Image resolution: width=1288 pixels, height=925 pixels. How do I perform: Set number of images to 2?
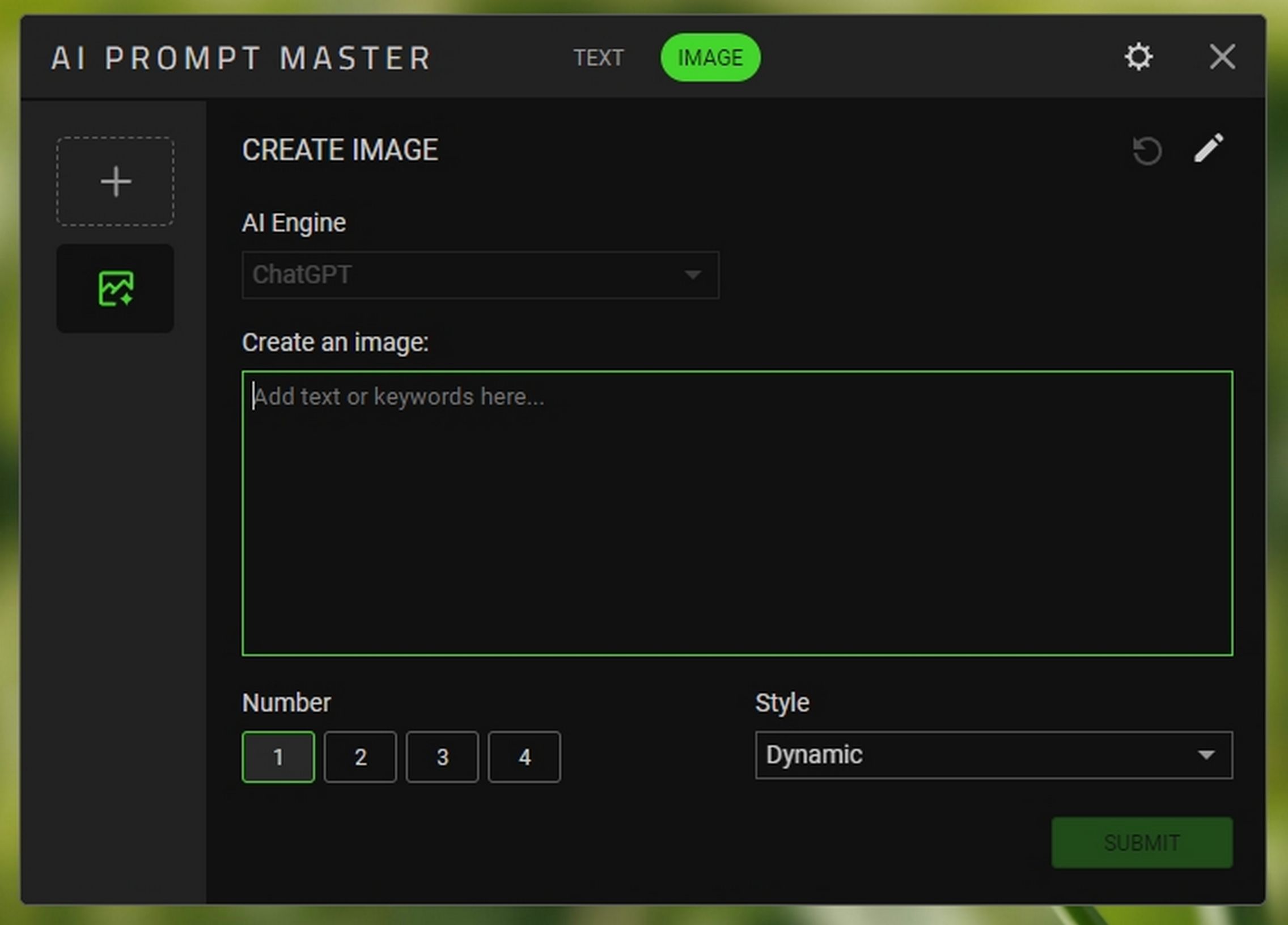click(x=360, y=757)
